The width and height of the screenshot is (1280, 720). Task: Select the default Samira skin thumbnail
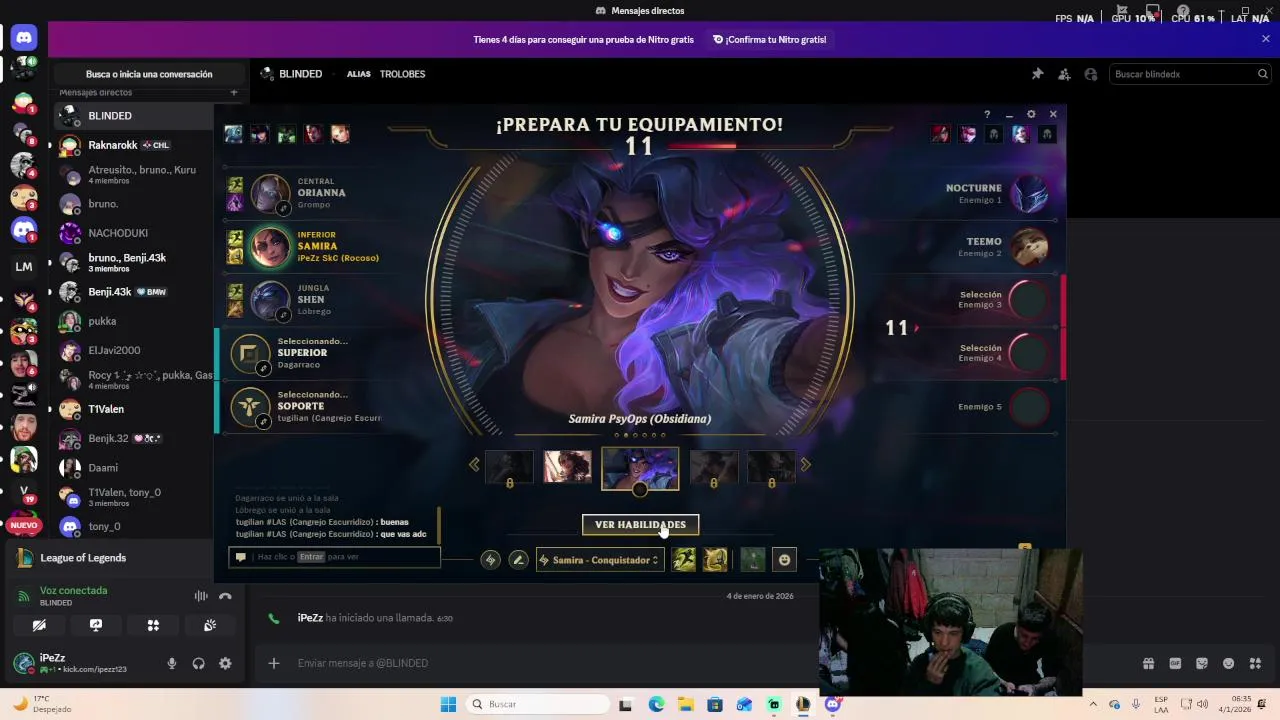[567, 466]
